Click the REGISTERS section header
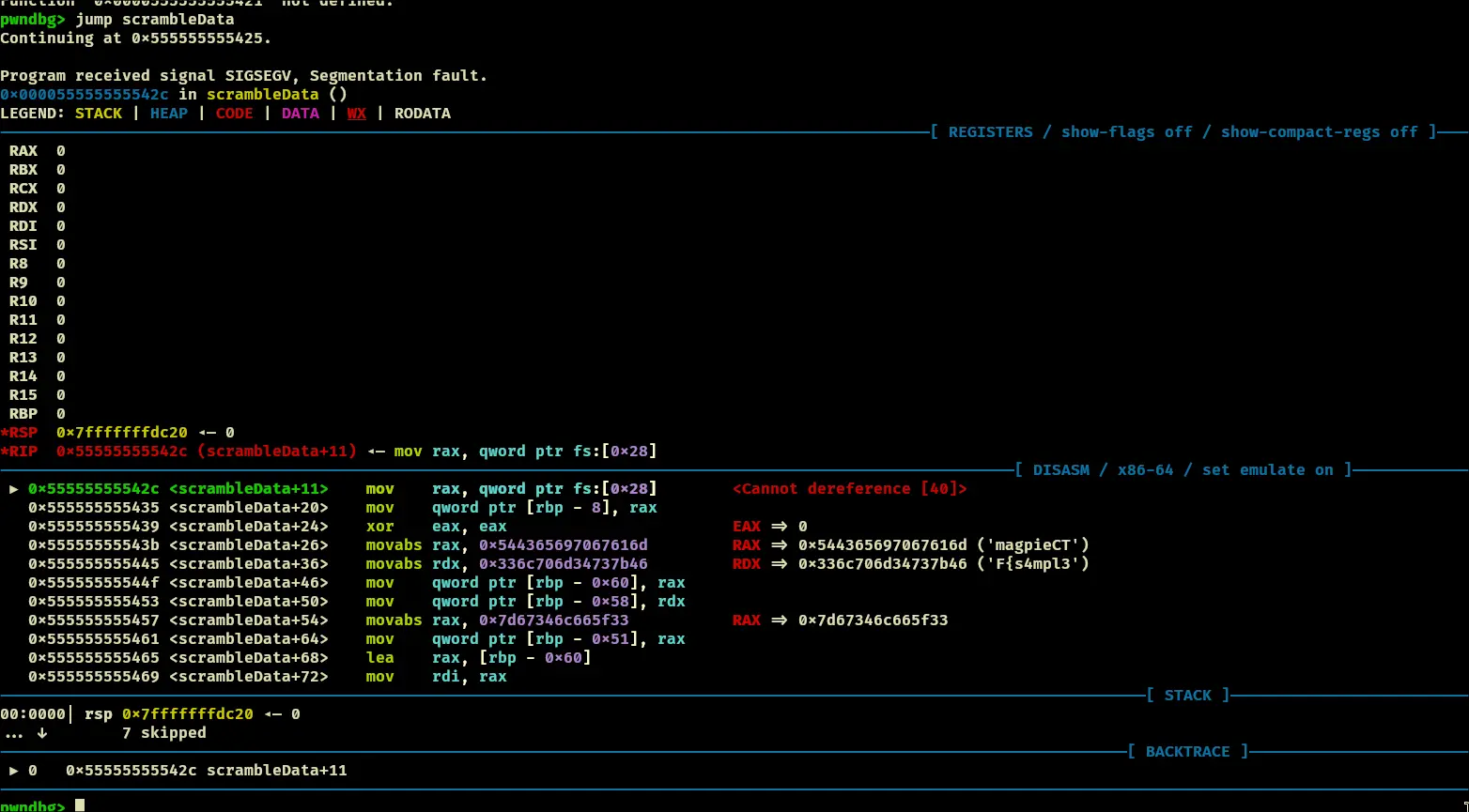 pyautogui.click(x=1183, y=132)
